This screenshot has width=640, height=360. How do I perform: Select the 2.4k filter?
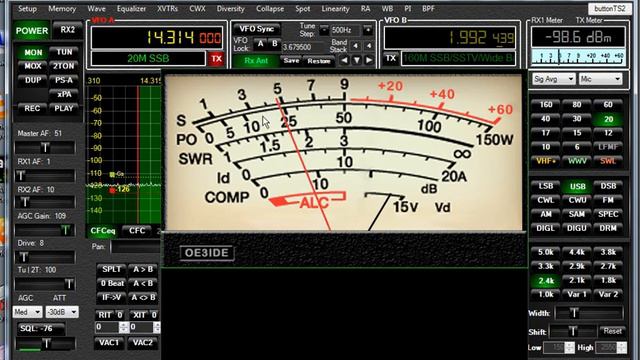click(x=546, y=281)
